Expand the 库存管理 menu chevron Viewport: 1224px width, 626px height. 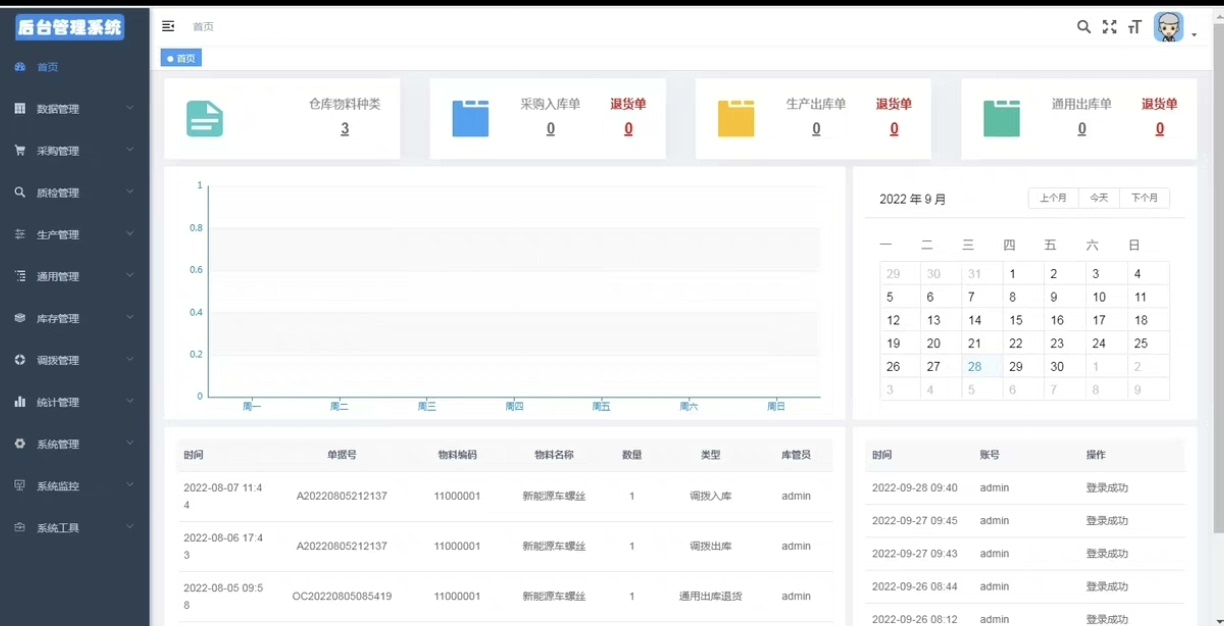[x=130, y=318]
